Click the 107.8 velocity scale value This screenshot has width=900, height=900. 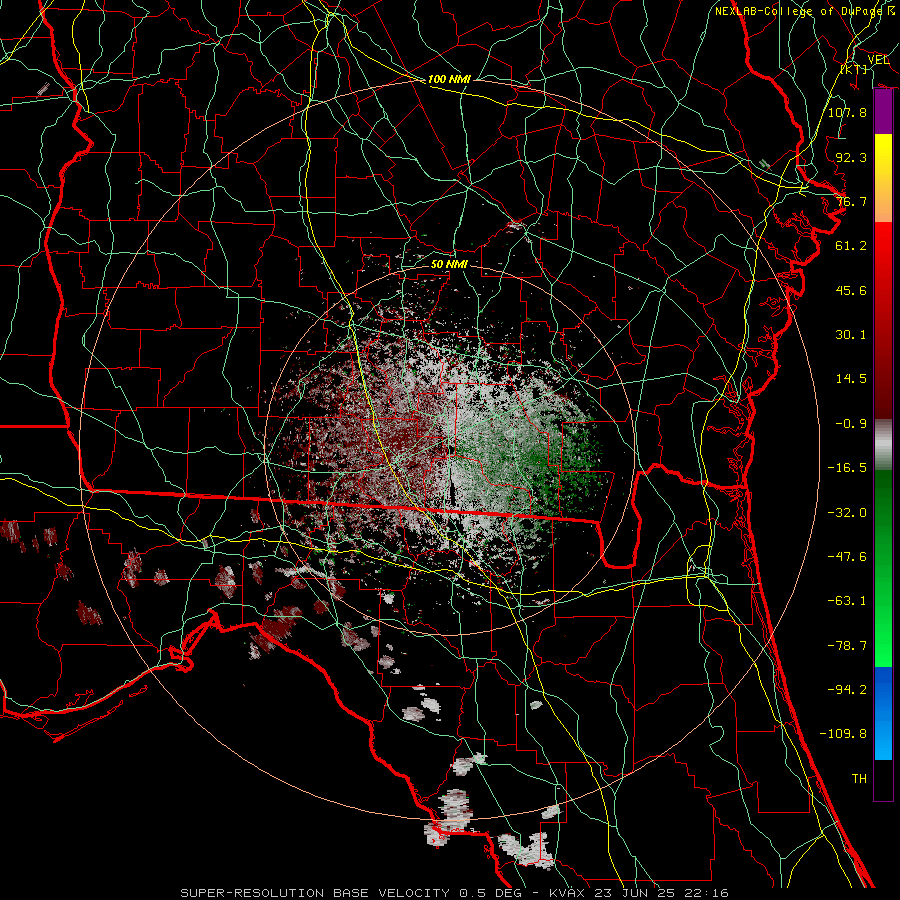click(847, 112)
